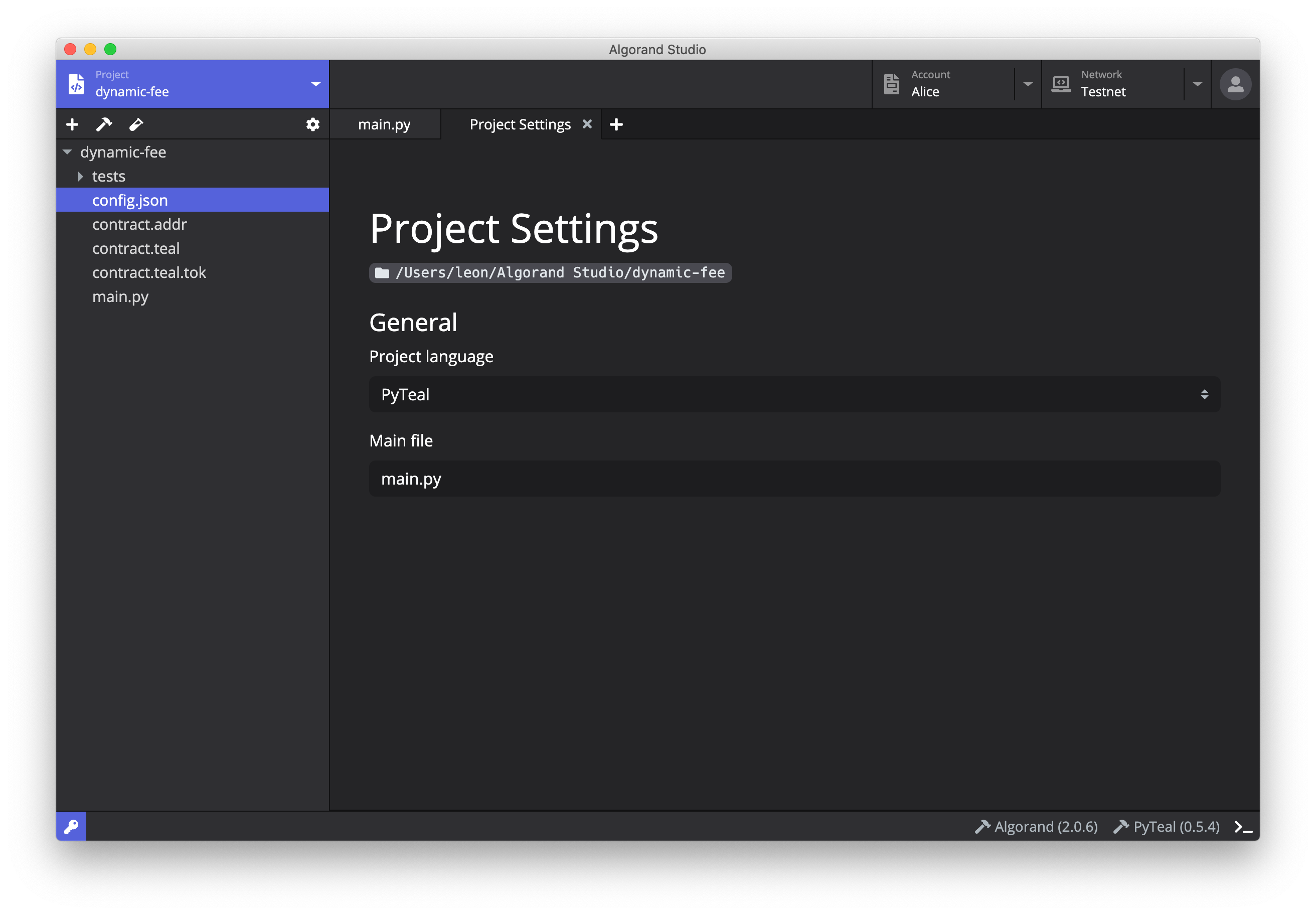Open the Project language PyTeal dropdown
Image resolution: width=1316 pixels, height=915 pixels.
click(794, 394)
